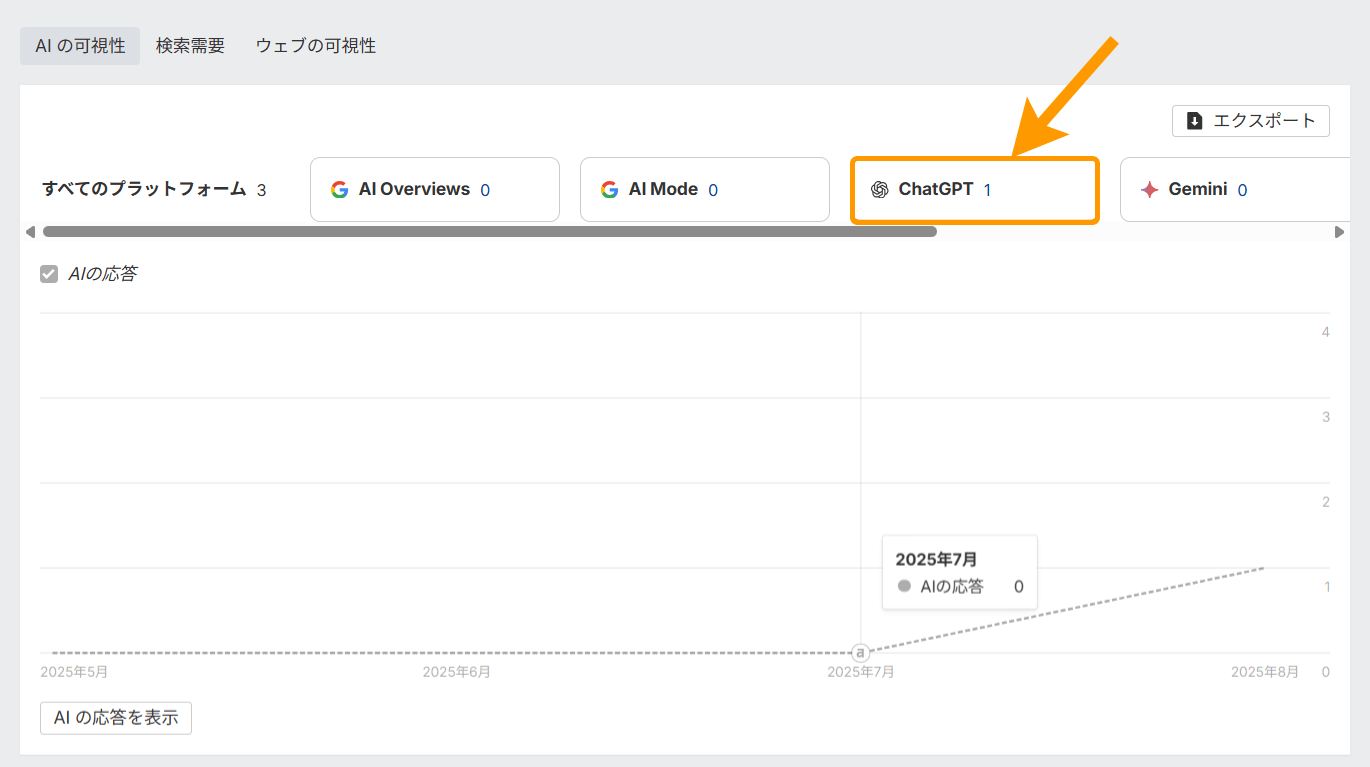Click the Google icon on the AI Mode card
1370x767 pixels.
coord(608,189)
